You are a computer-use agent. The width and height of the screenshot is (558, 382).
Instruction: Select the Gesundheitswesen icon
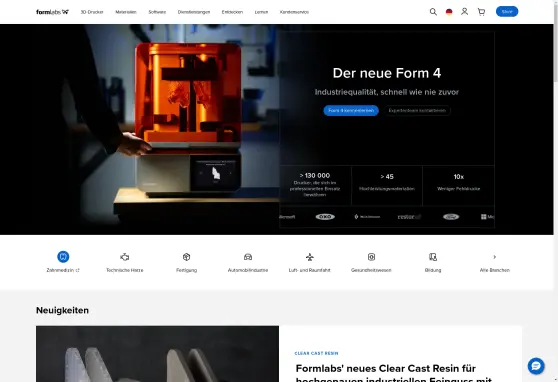pos(371,257)
